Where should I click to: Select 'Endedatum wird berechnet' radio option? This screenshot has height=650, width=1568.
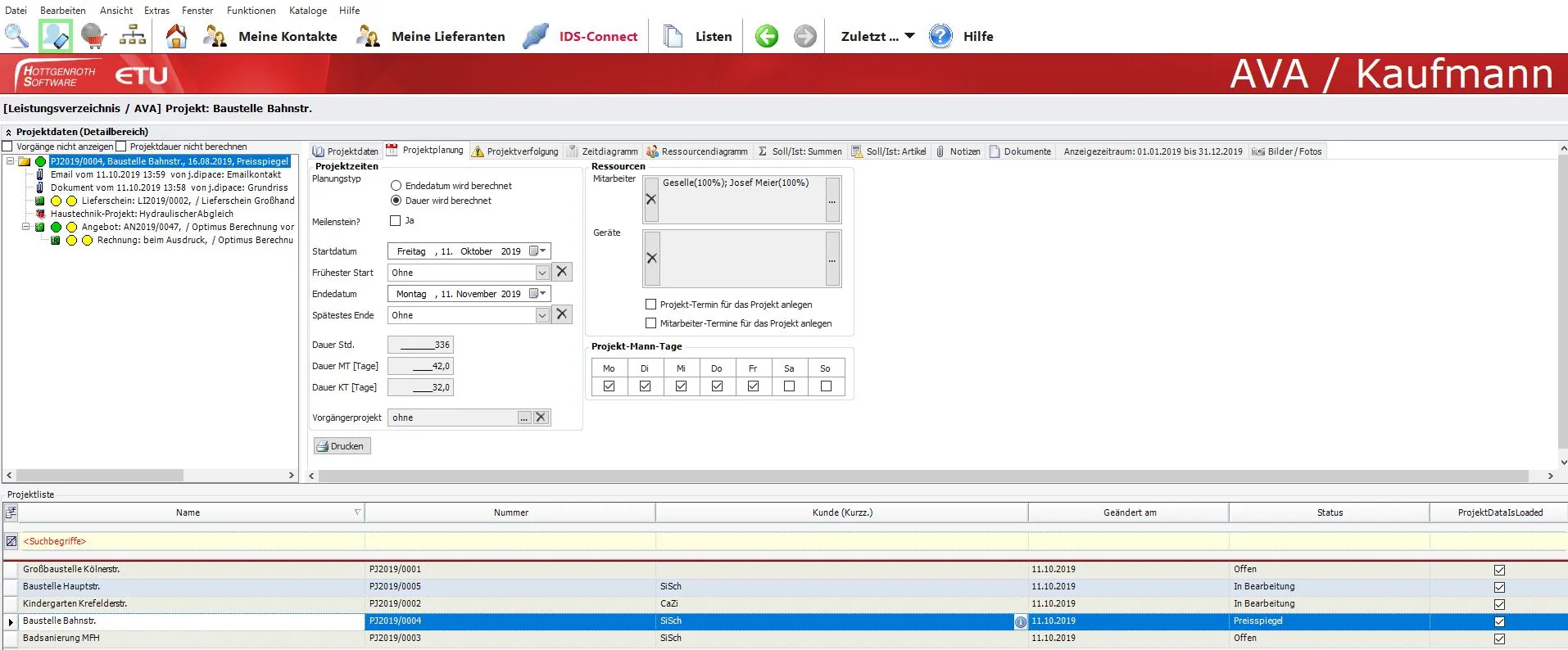397,186
